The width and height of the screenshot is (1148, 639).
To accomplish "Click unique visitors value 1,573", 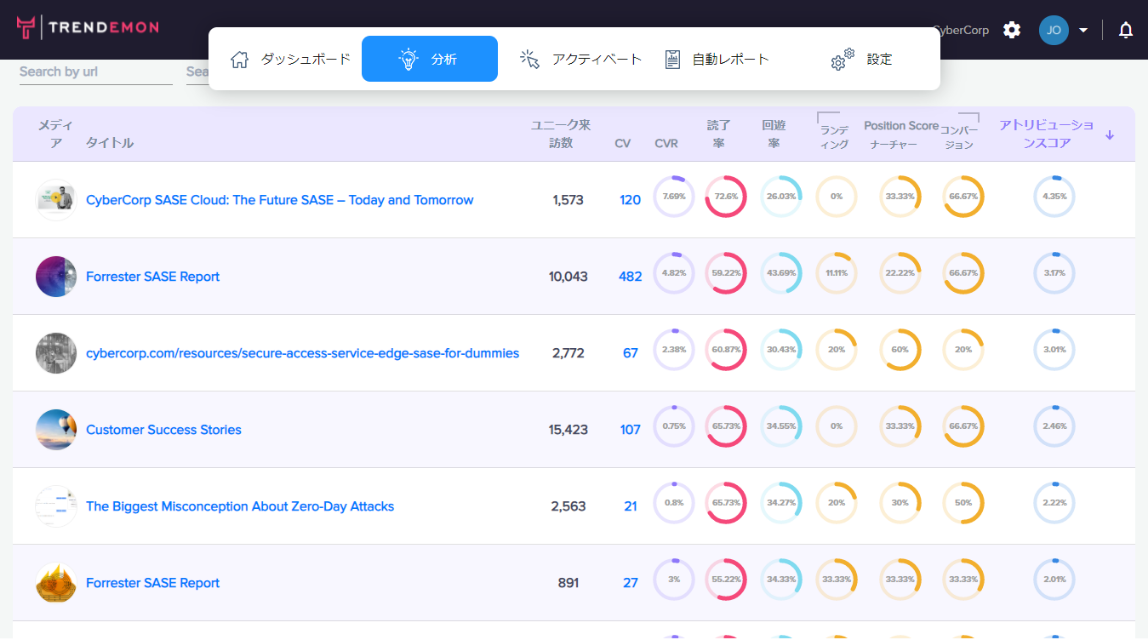I will tap(568, 200).
